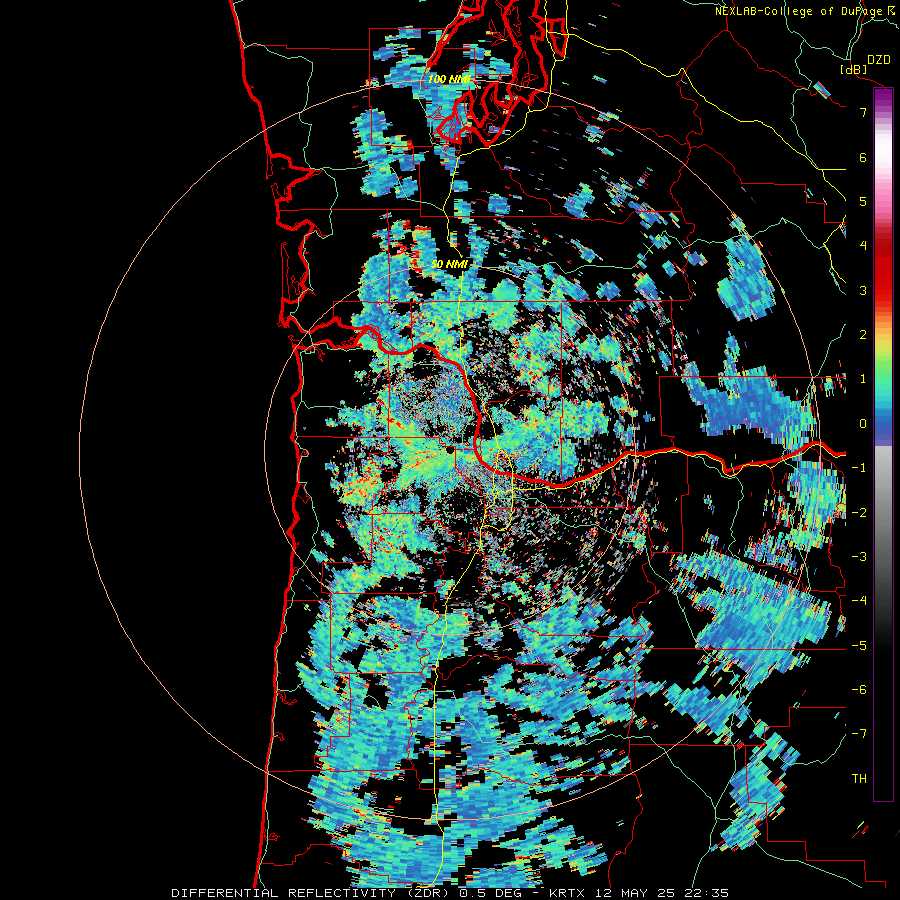Click the -2 value on the scale

[x=859, y=512]
